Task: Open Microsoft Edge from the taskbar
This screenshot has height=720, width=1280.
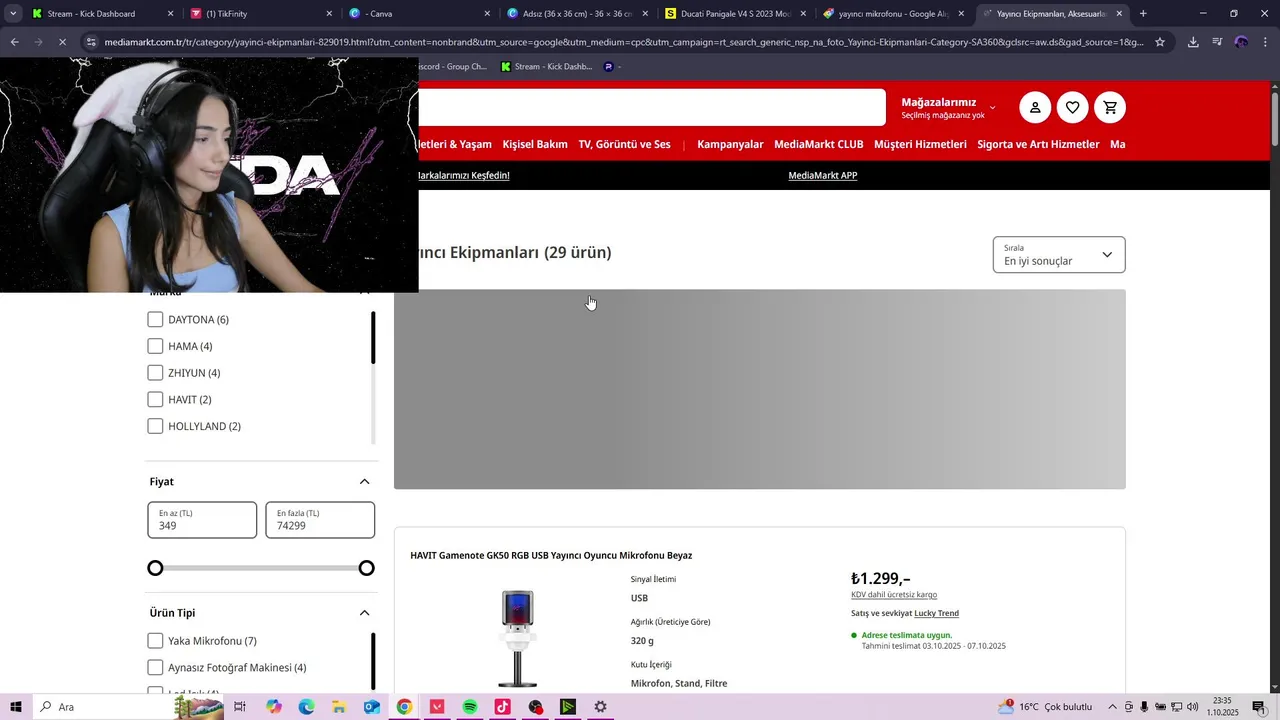Action: click(306, 707)
